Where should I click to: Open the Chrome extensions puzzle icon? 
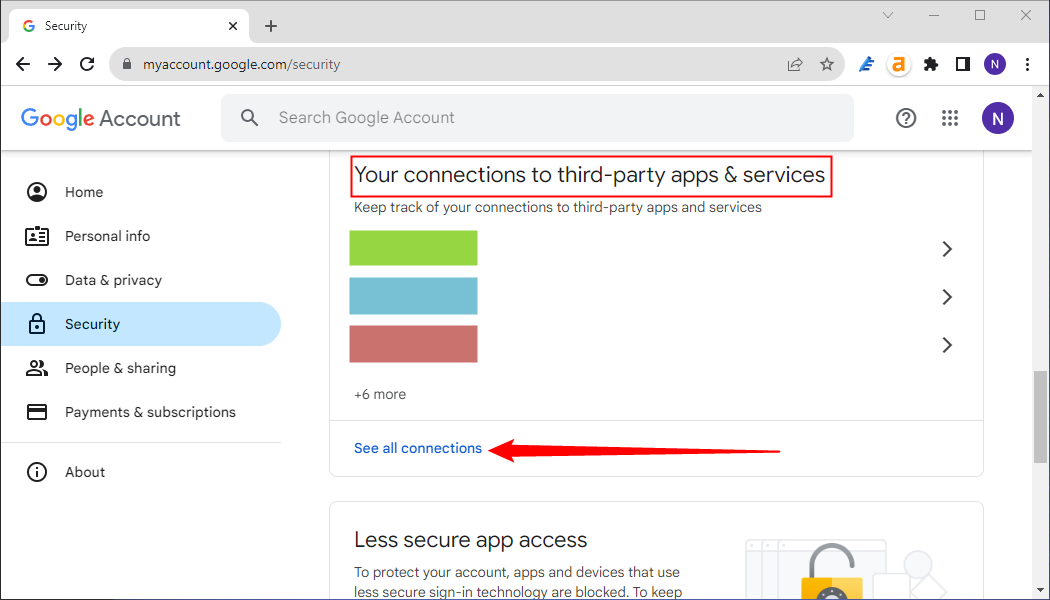(931, 65)
